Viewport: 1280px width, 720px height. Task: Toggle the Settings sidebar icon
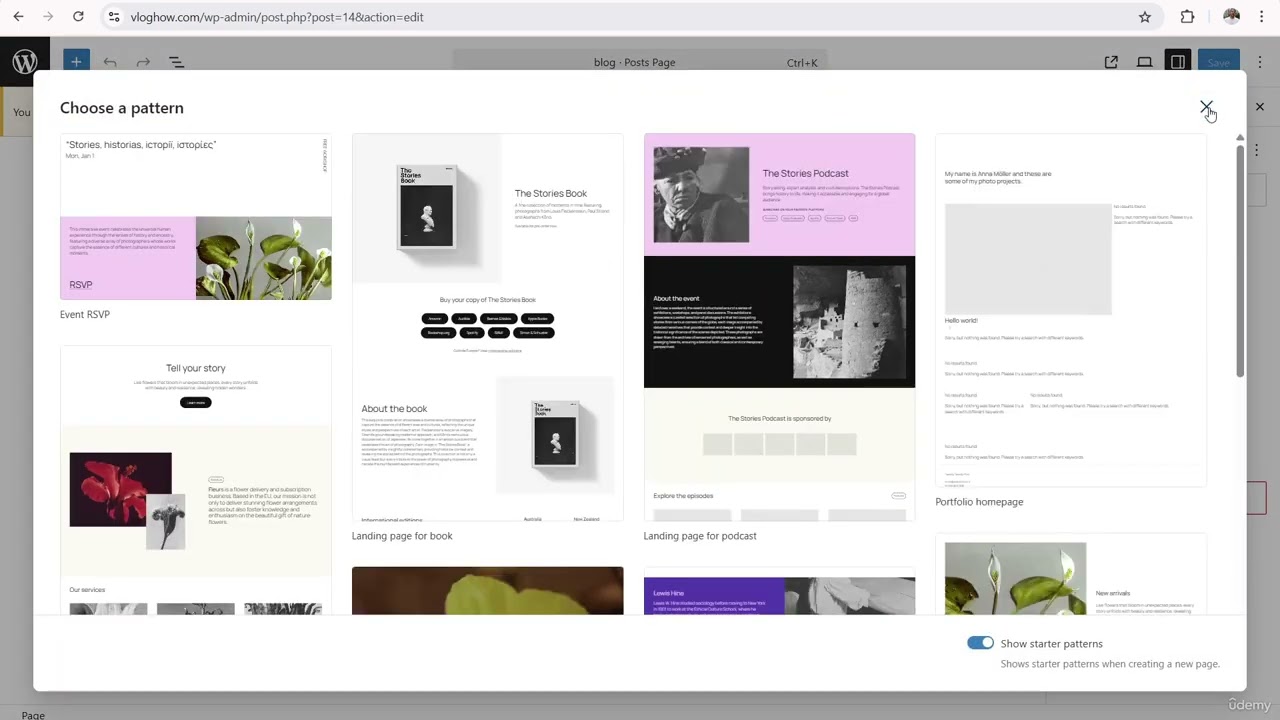tap(1178, 62)
